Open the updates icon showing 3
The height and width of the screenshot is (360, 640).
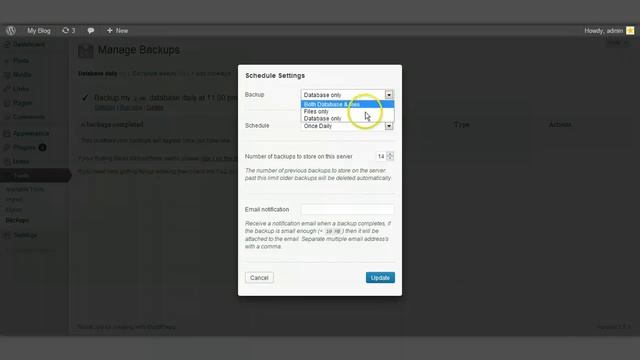pyautogui.click(x=69, y=31)
